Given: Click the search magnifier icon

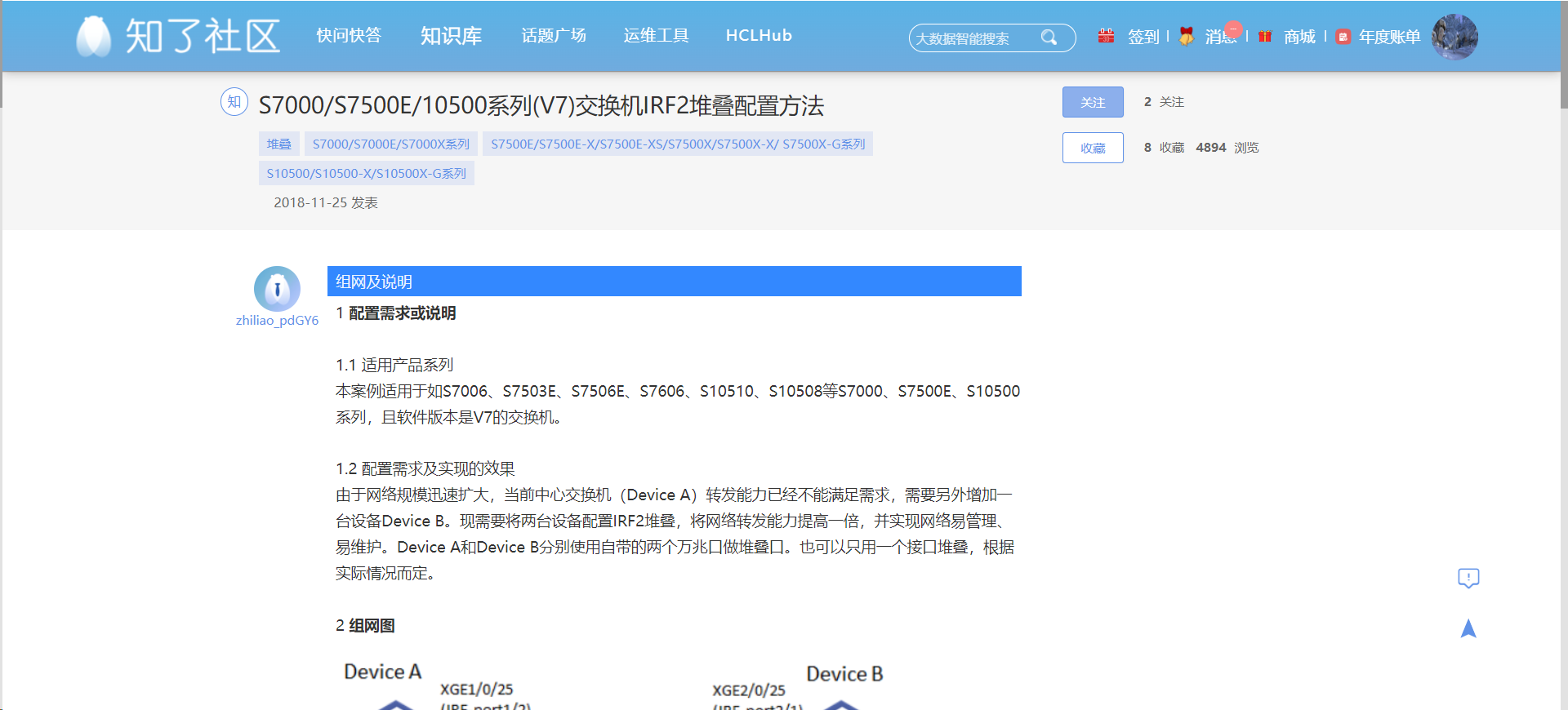Looking at the screenshot, I should click(1049, 38).
